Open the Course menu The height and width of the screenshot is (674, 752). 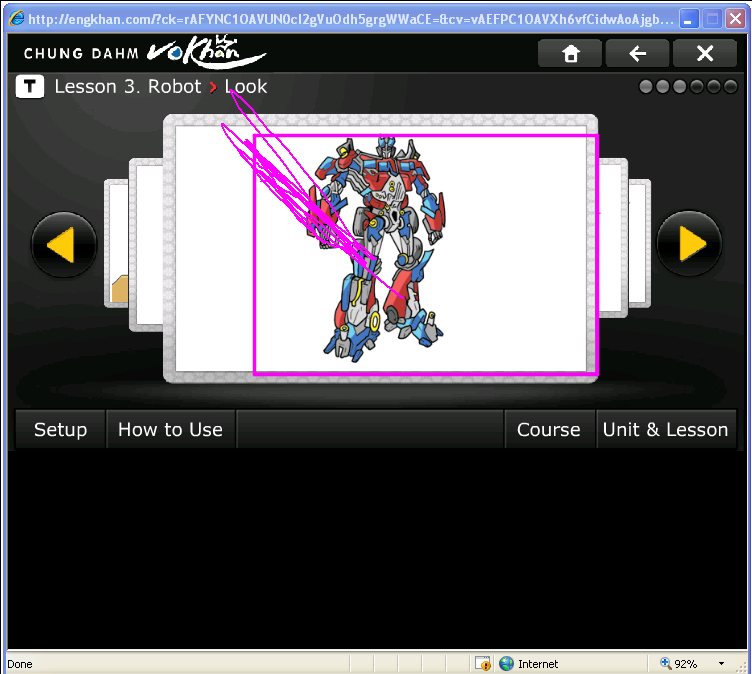(x=549, y=429)
